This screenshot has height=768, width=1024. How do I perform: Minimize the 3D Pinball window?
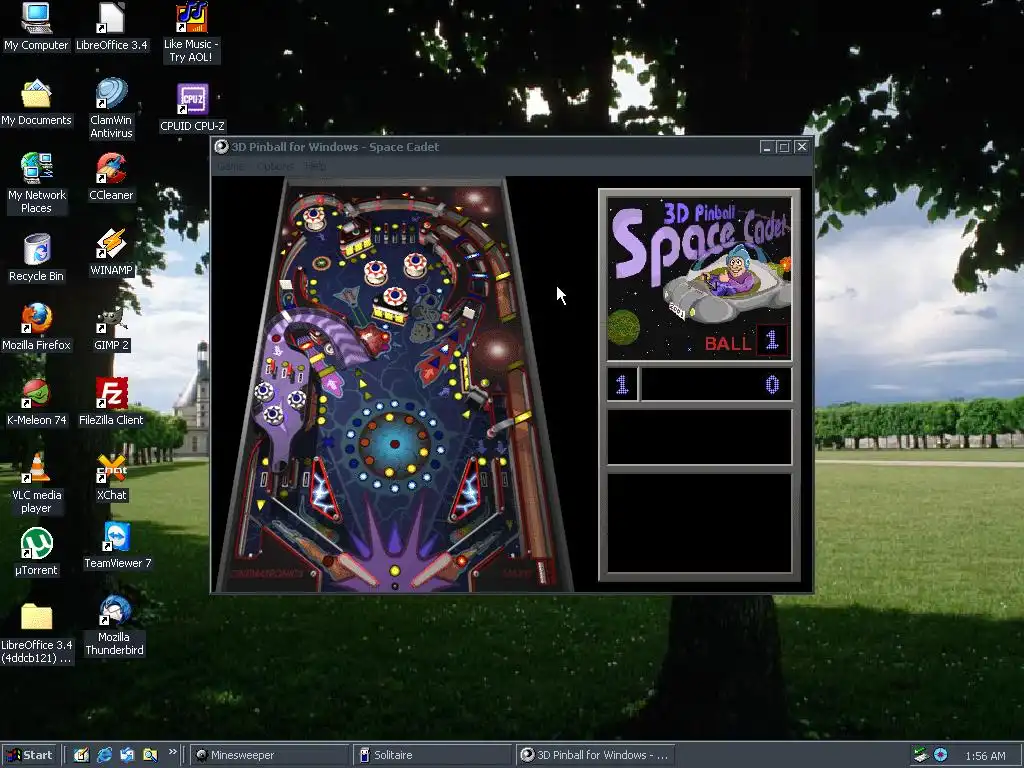click(x=767, y=147)
